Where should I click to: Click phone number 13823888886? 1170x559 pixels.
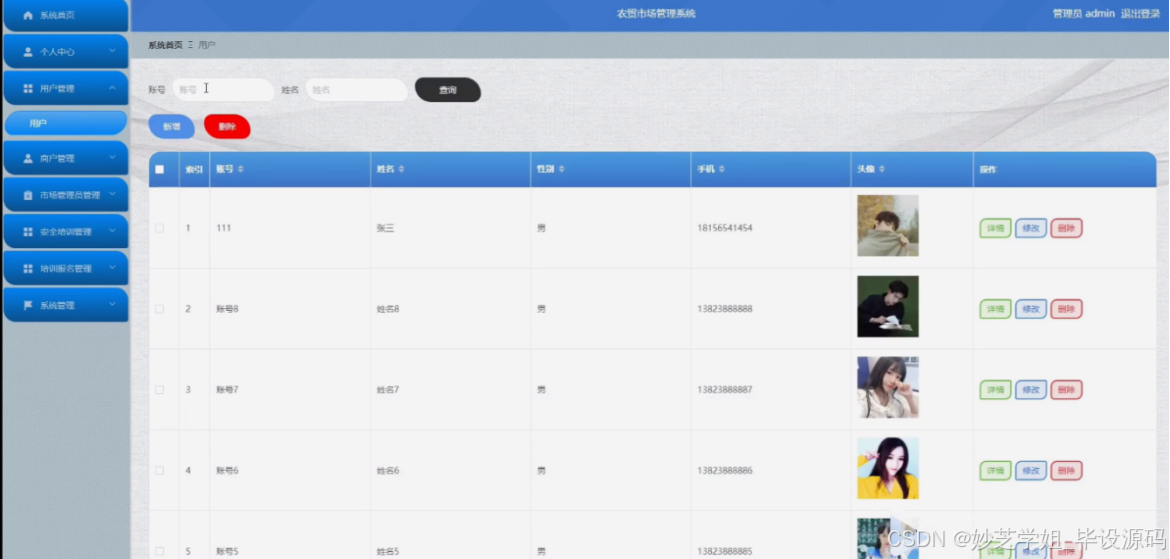[725, 471]
